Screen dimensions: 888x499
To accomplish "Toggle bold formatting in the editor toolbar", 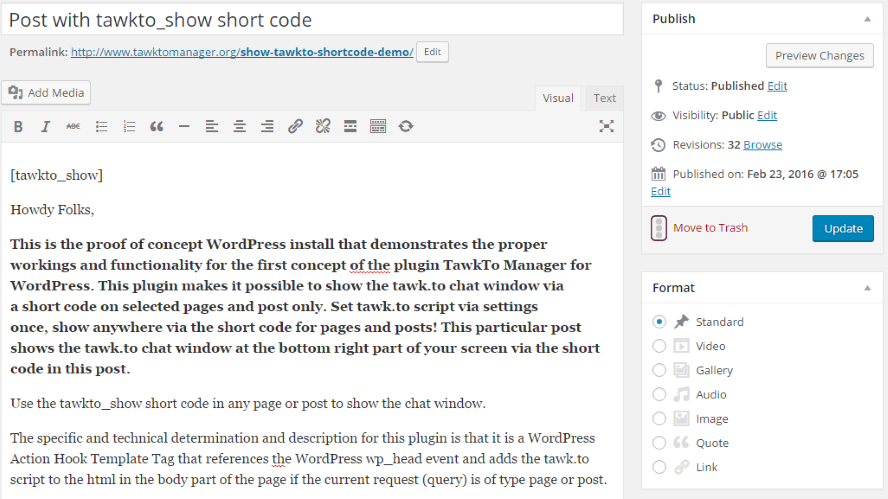I will click(x=18, y=126).
